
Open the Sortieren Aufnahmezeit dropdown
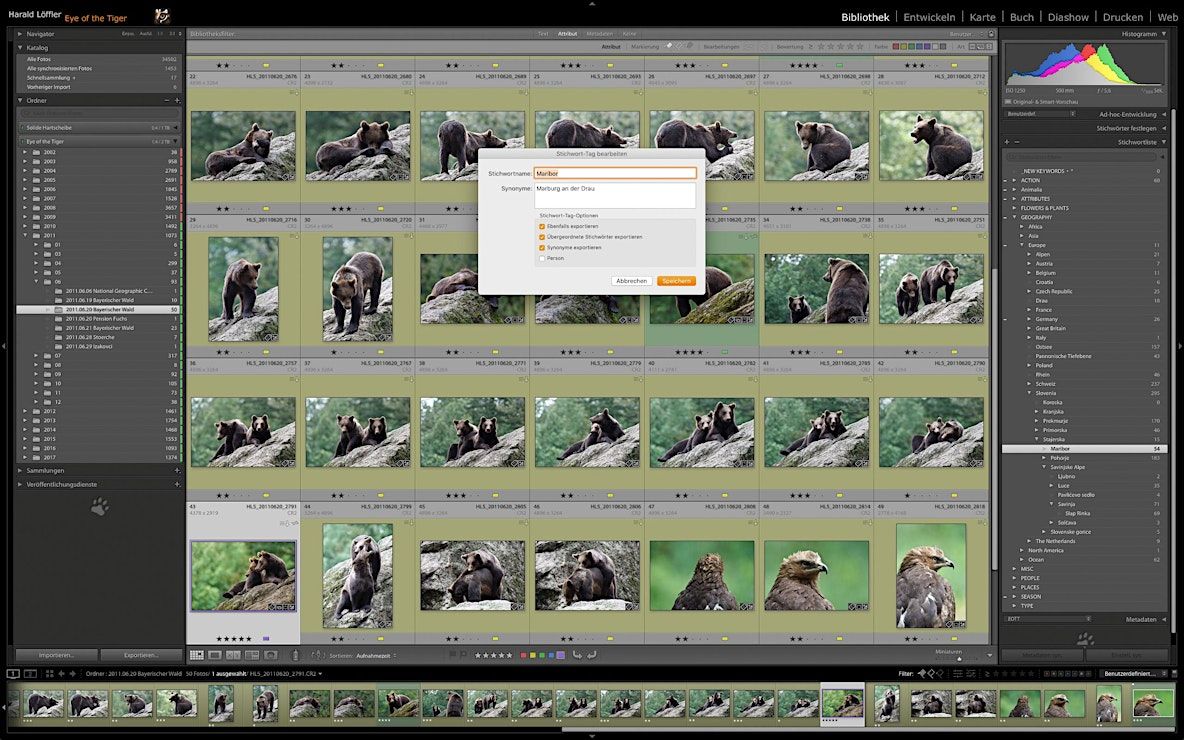(x=375, y=655)
